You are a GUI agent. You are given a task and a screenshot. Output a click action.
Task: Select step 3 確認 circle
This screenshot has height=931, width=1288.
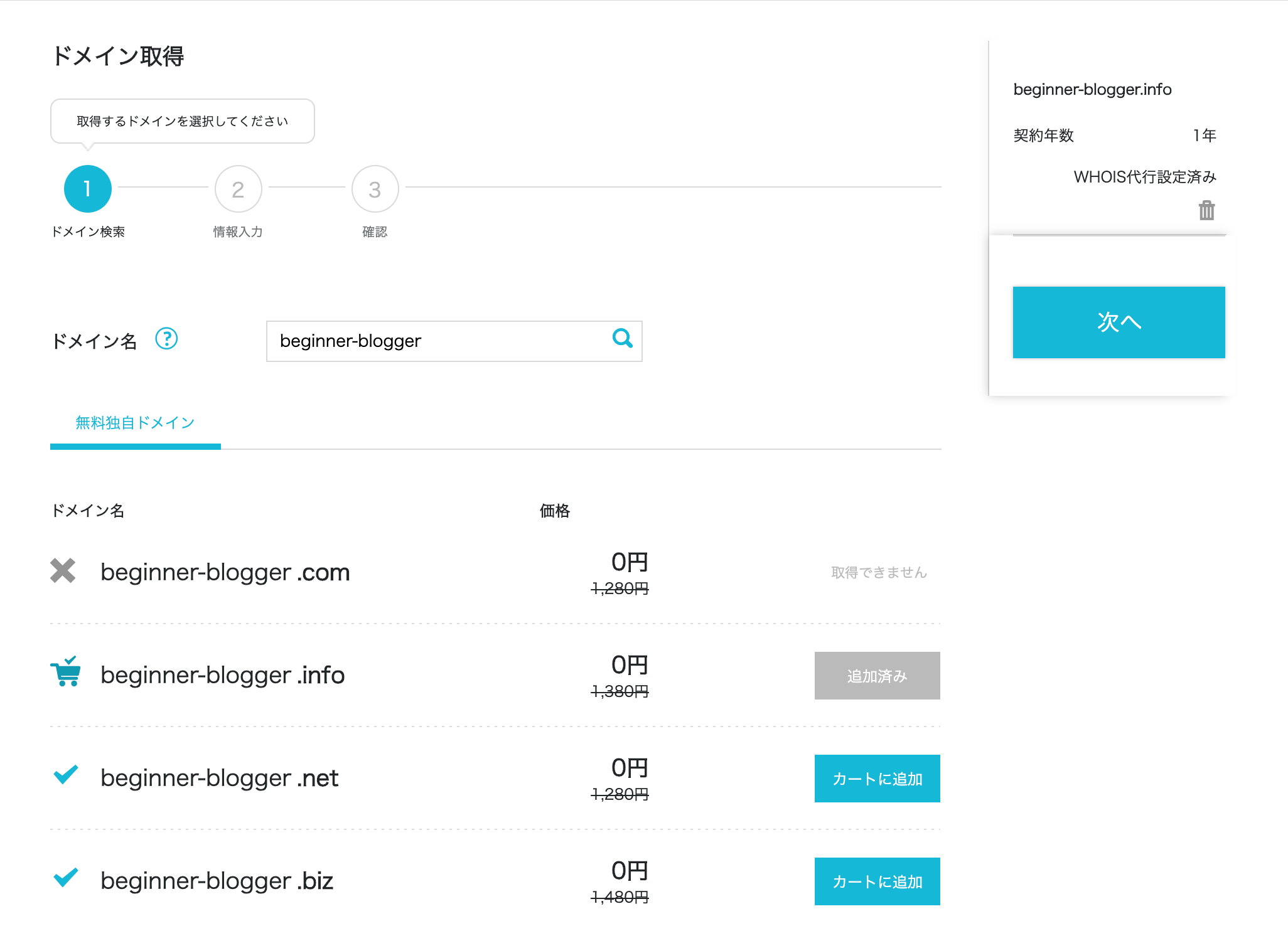coord(375,189)
